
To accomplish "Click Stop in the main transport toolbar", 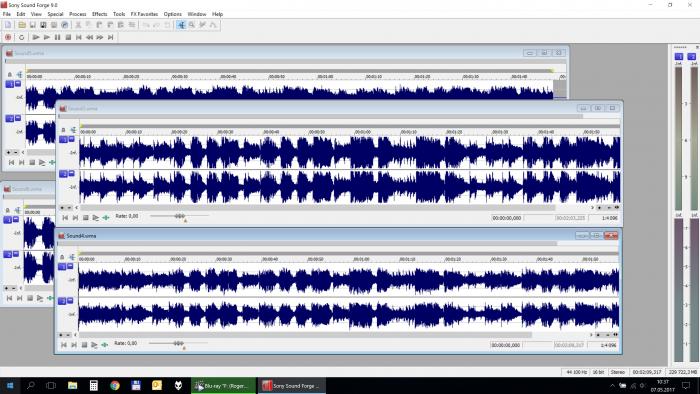I will pos(68,37).
